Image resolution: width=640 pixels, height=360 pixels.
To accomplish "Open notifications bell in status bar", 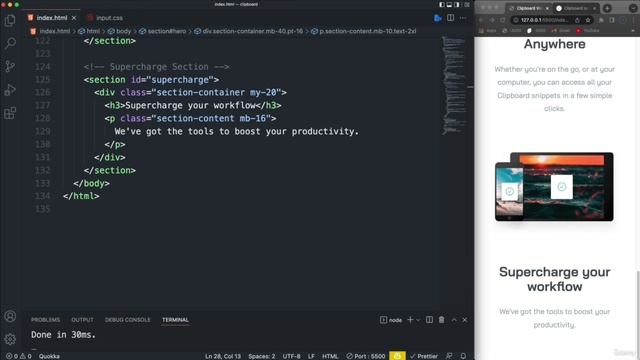I will pyautogui.click(x=463, y=356).
